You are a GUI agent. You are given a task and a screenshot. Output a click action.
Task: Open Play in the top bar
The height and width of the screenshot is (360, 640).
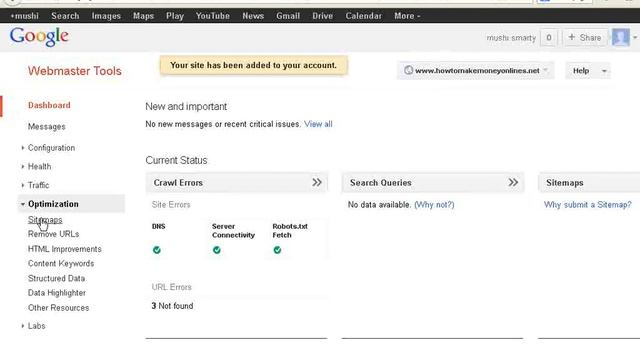175,16
